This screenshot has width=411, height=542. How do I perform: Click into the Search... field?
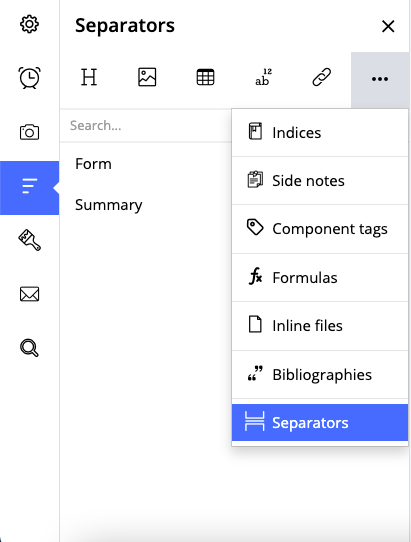(x=146, y=125)
